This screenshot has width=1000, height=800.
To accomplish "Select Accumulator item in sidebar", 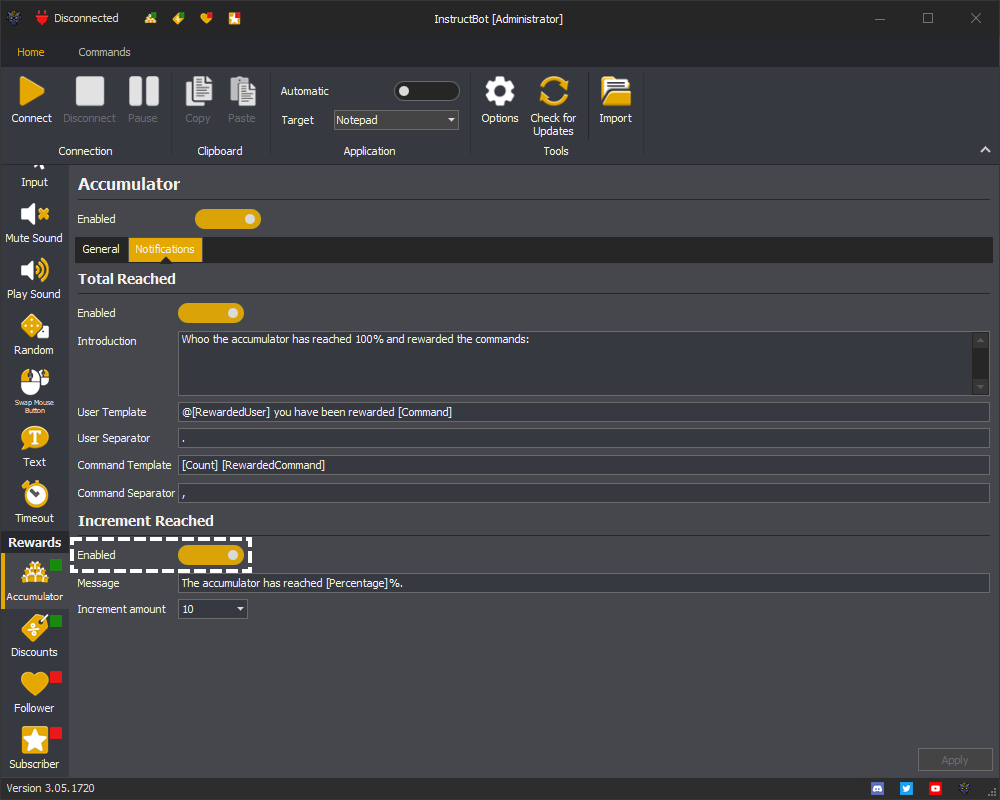I will [34, 581].
